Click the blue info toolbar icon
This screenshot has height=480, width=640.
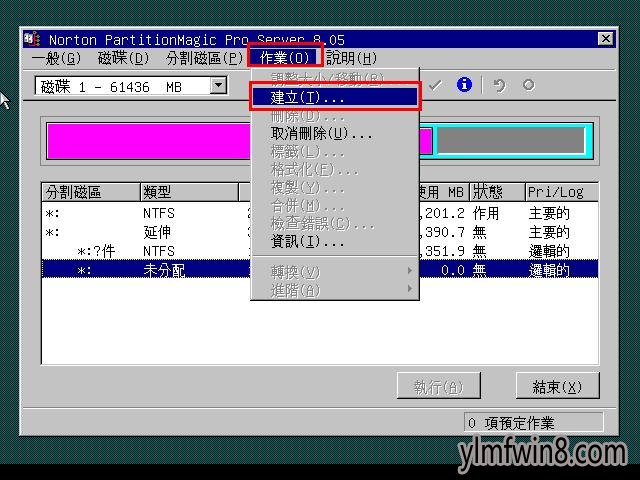pos(464,85)
